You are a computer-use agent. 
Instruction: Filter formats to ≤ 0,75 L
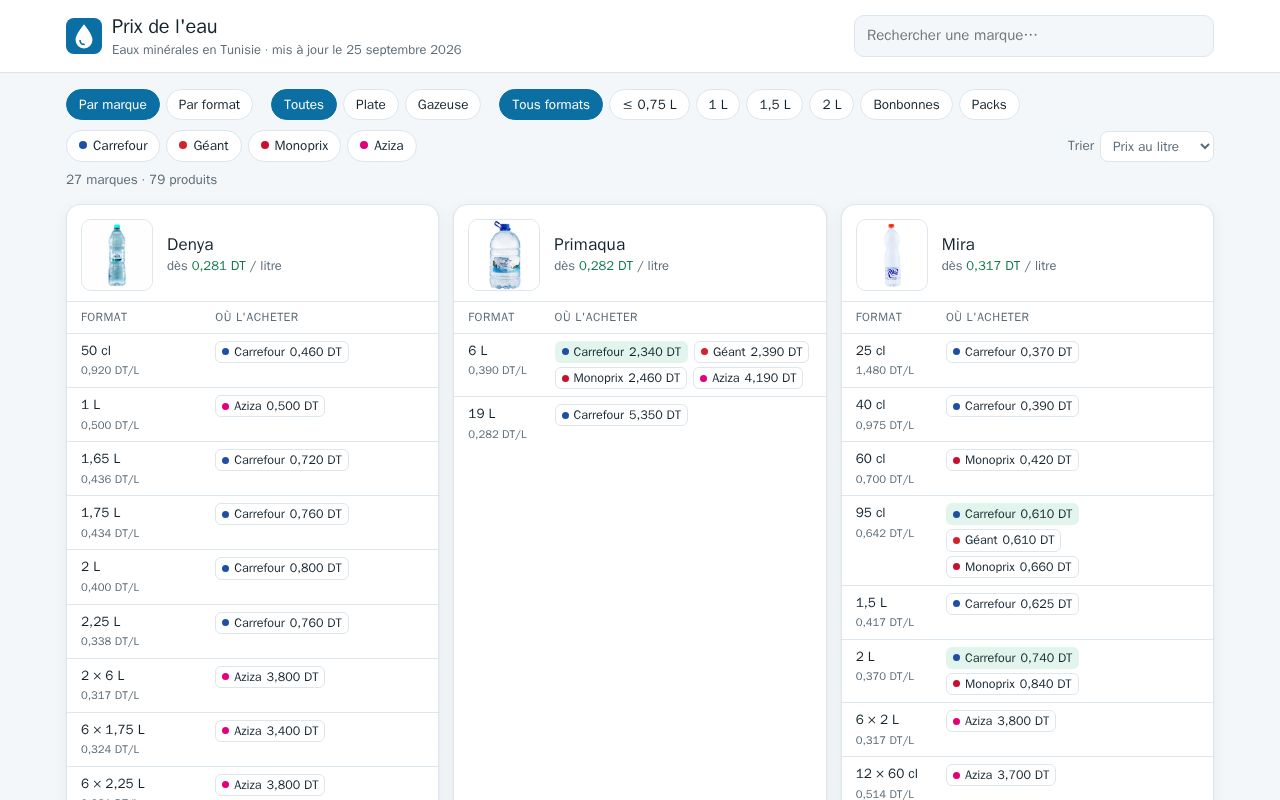coord(649,104)
